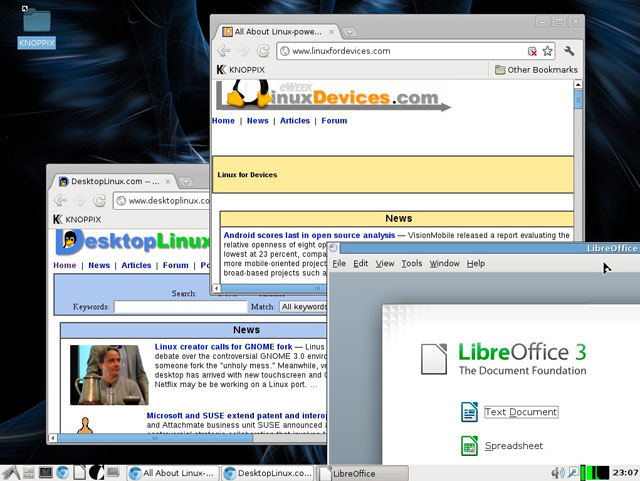
Task: Click Home link on LinuxDevices page
Action: [223, 121]
